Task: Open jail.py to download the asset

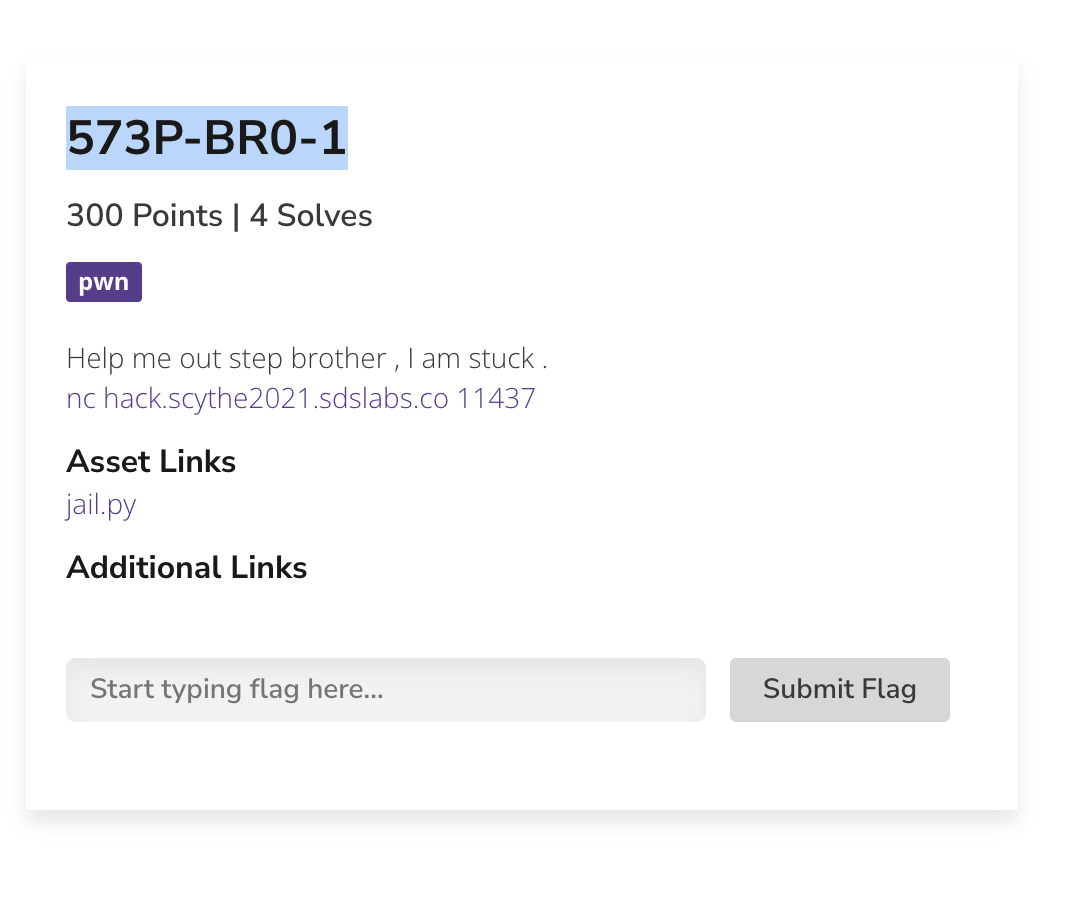Action: click(100, 505)
